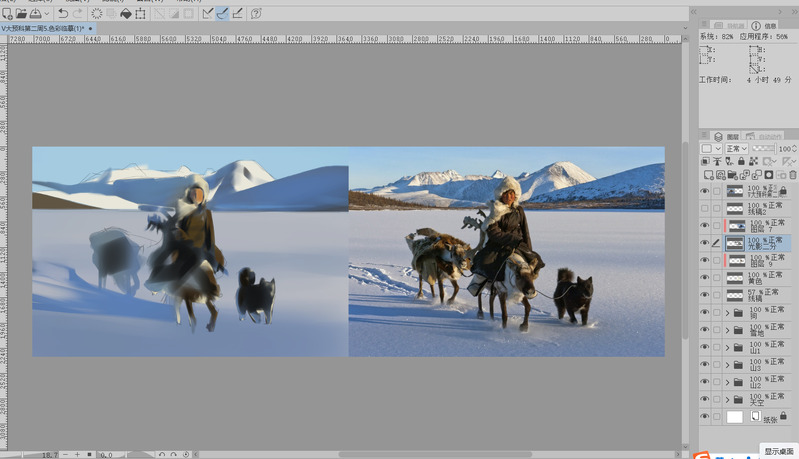799x459 pixels.
Task: Click New vector layer icon
Action: 721,175
